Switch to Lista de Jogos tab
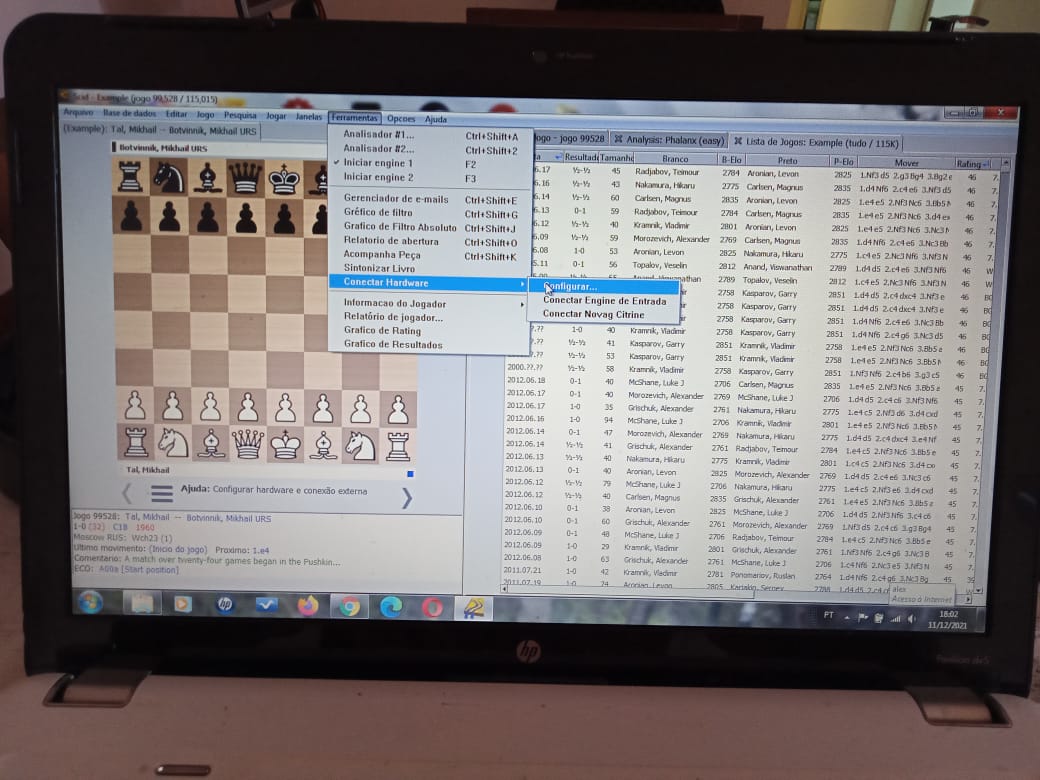The width and height of the screenshot is (1040, 780). (816, 143)
